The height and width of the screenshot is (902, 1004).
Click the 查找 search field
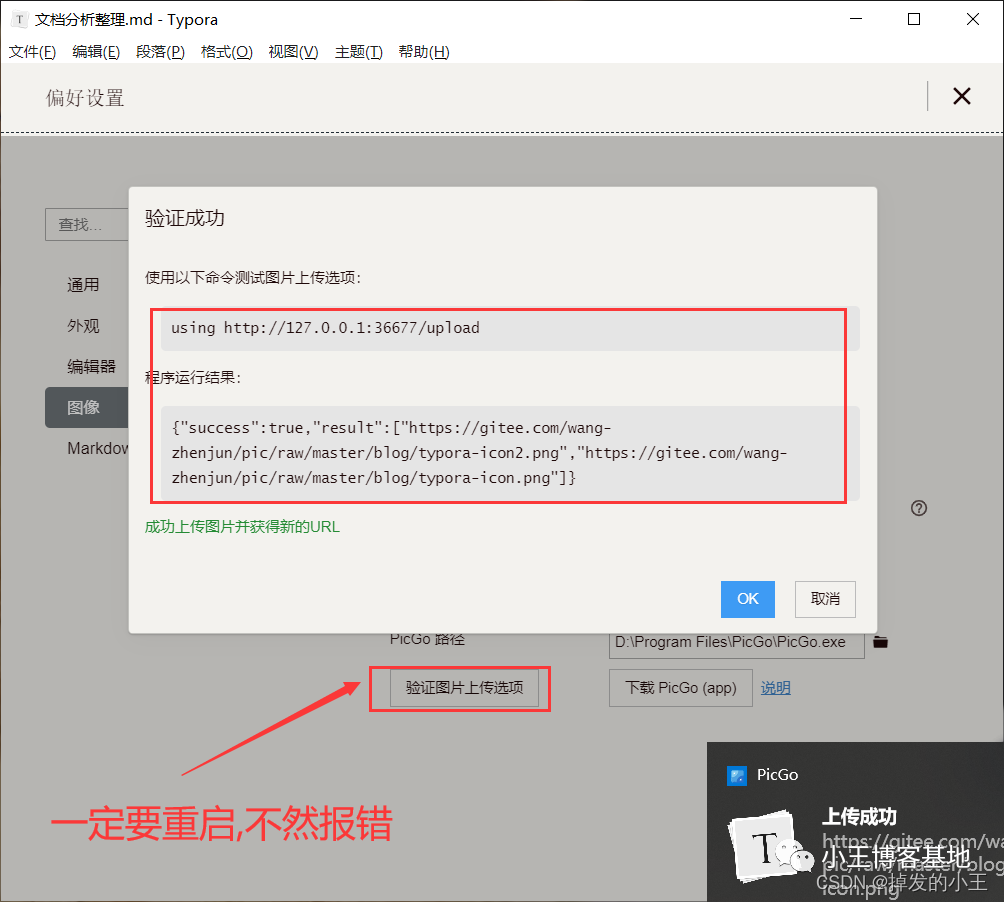point(87,225)
